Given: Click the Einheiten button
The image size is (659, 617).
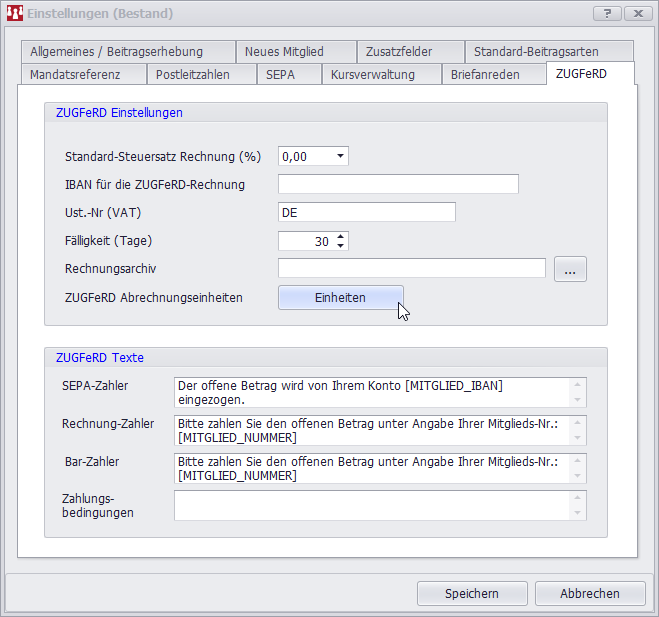Looking at the screenshot, I should pyautogui.click(x=340, y=298).
